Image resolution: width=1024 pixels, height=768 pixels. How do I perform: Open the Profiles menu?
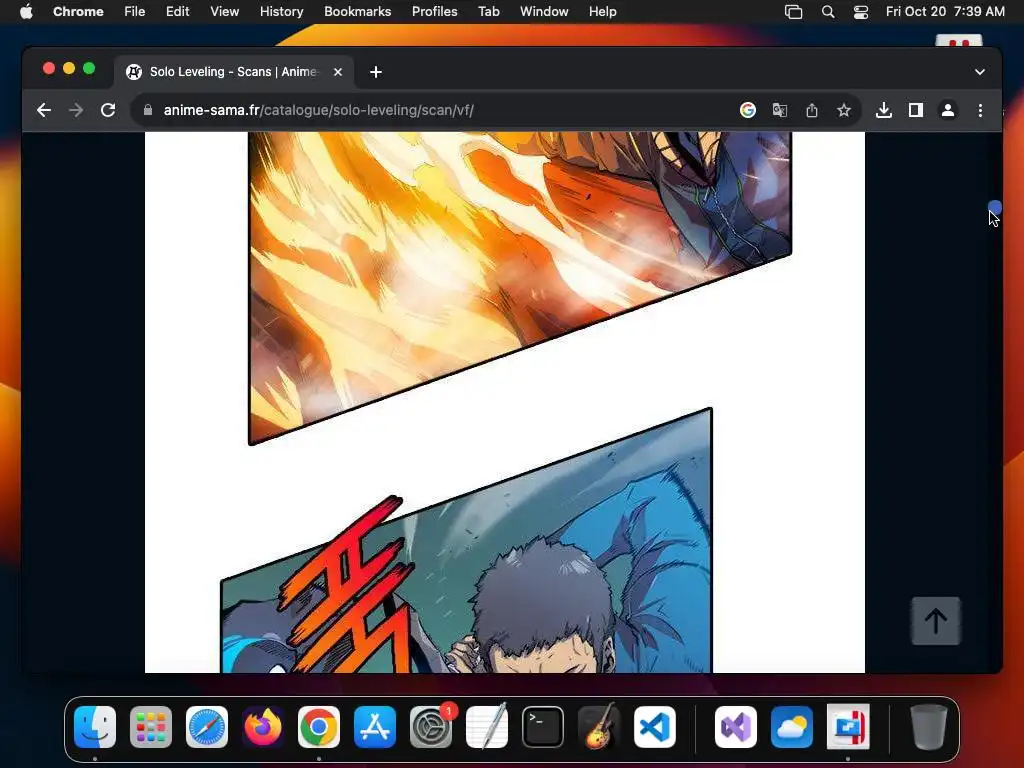tap(434, 12)
